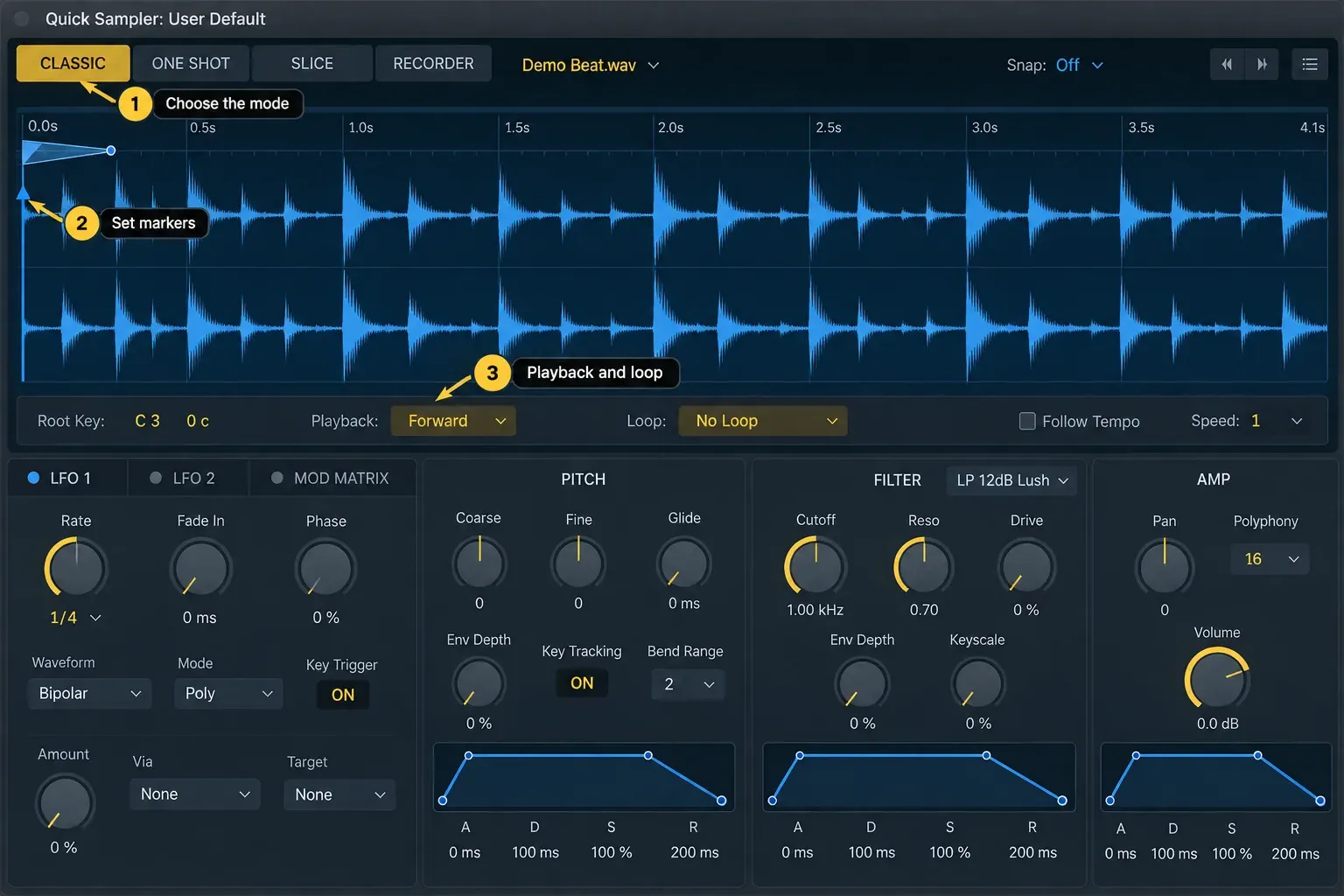Click the fade-in handle dot above waveform
Viewport: 1344px width, 896px height.
[111, 150]
